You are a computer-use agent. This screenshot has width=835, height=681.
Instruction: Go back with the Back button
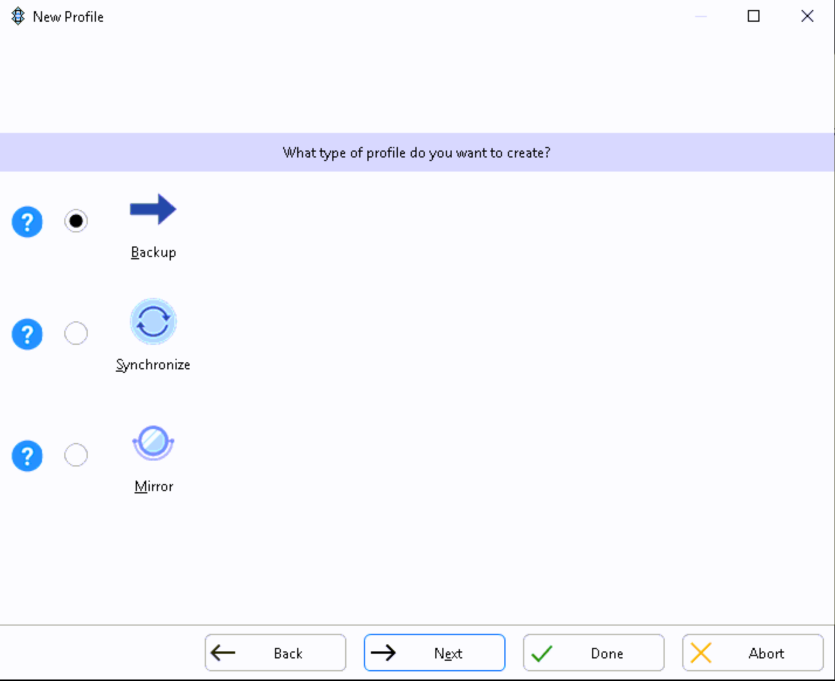[x=275, y=653]
